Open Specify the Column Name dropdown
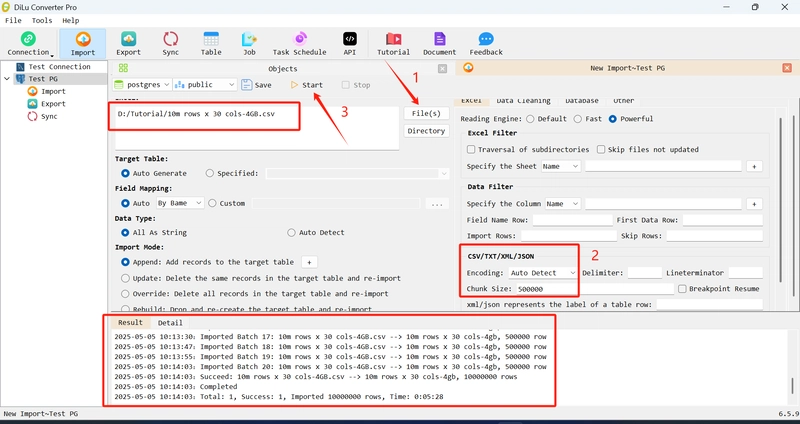800x424 pixels. click(x=563, y=204)
